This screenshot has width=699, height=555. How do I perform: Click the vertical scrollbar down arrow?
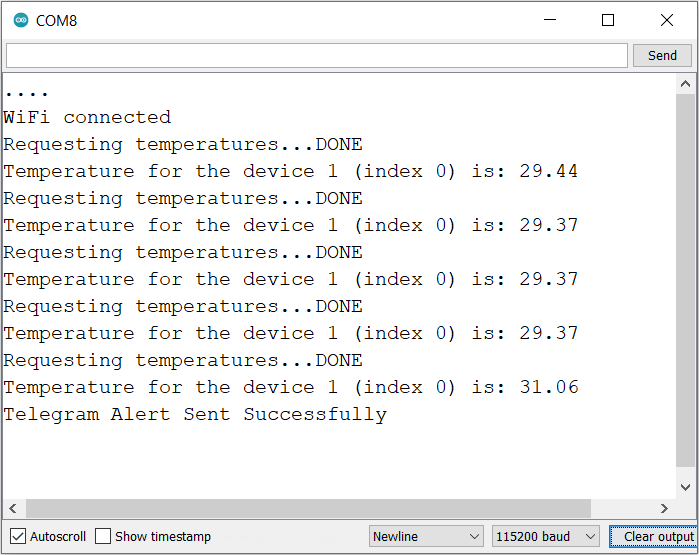pos(685,487)
